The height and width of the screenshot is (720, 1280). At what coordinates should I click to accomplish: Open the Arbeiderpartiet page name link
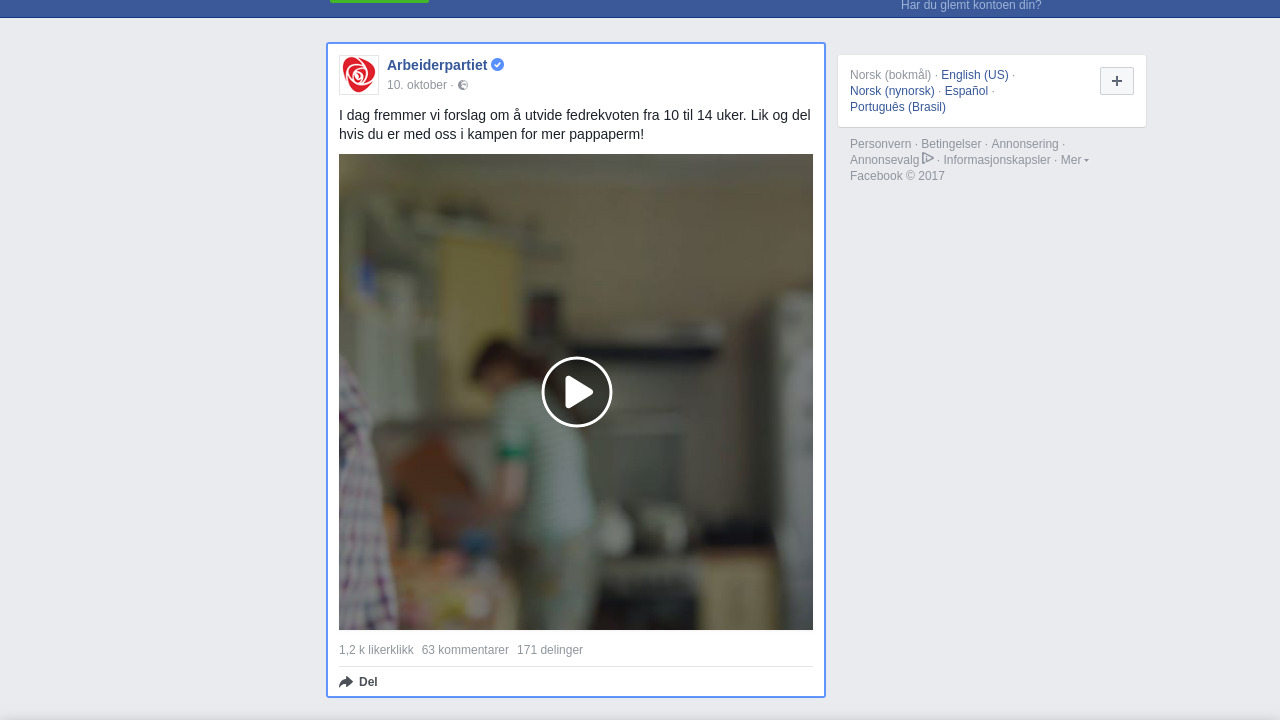pos(437,65)
